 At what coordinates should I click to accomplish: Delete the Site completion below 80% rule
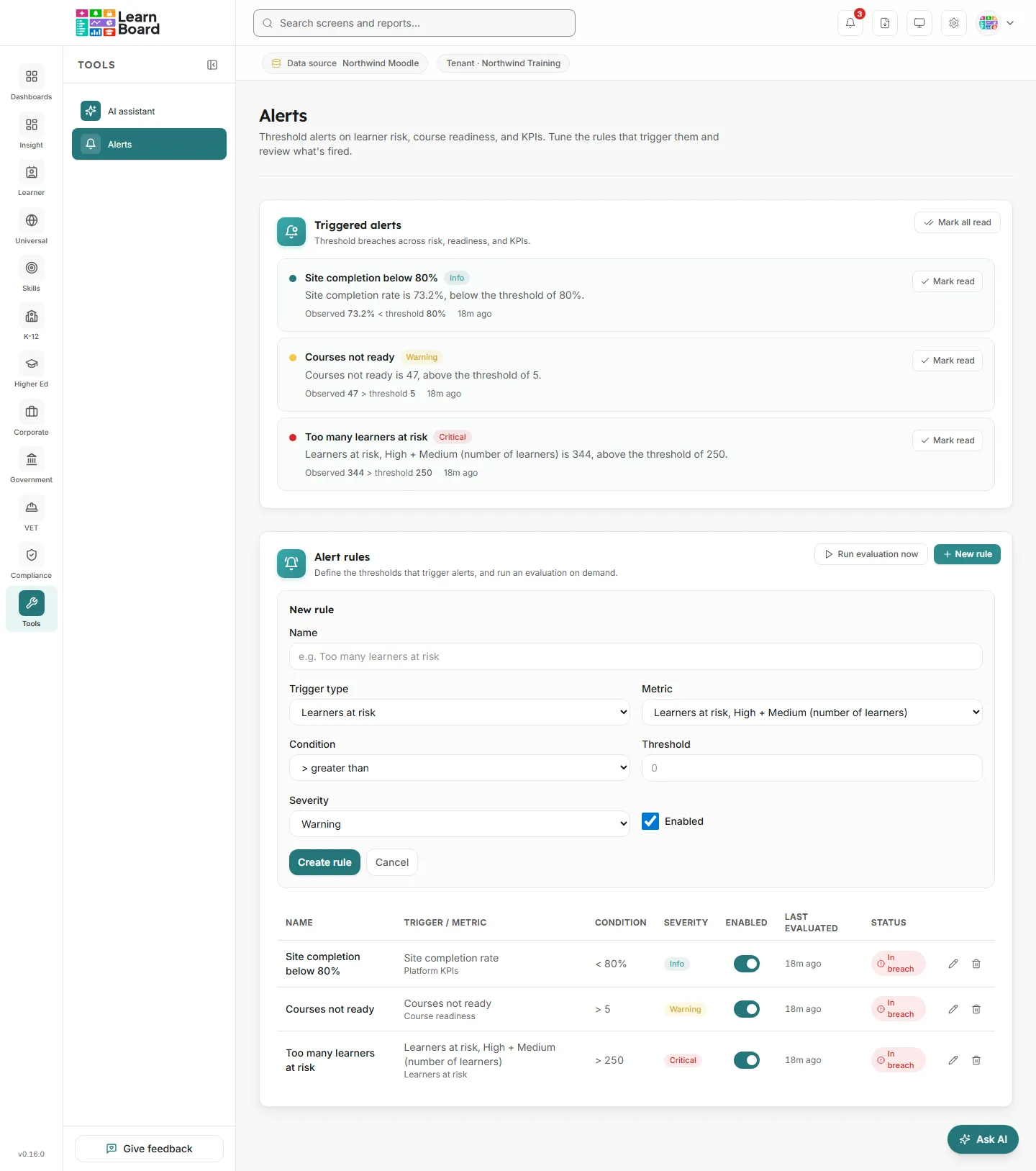[976, 964]
